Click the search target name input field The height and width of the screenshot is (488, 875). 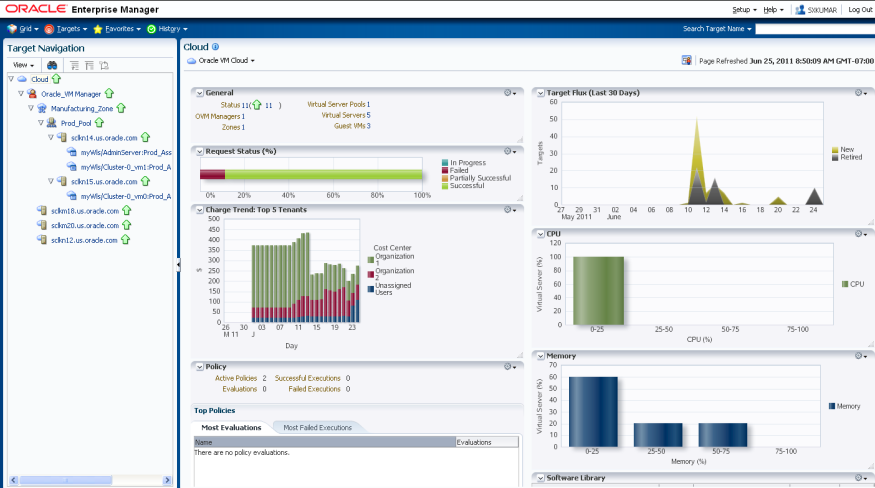(x=815, y=28)
